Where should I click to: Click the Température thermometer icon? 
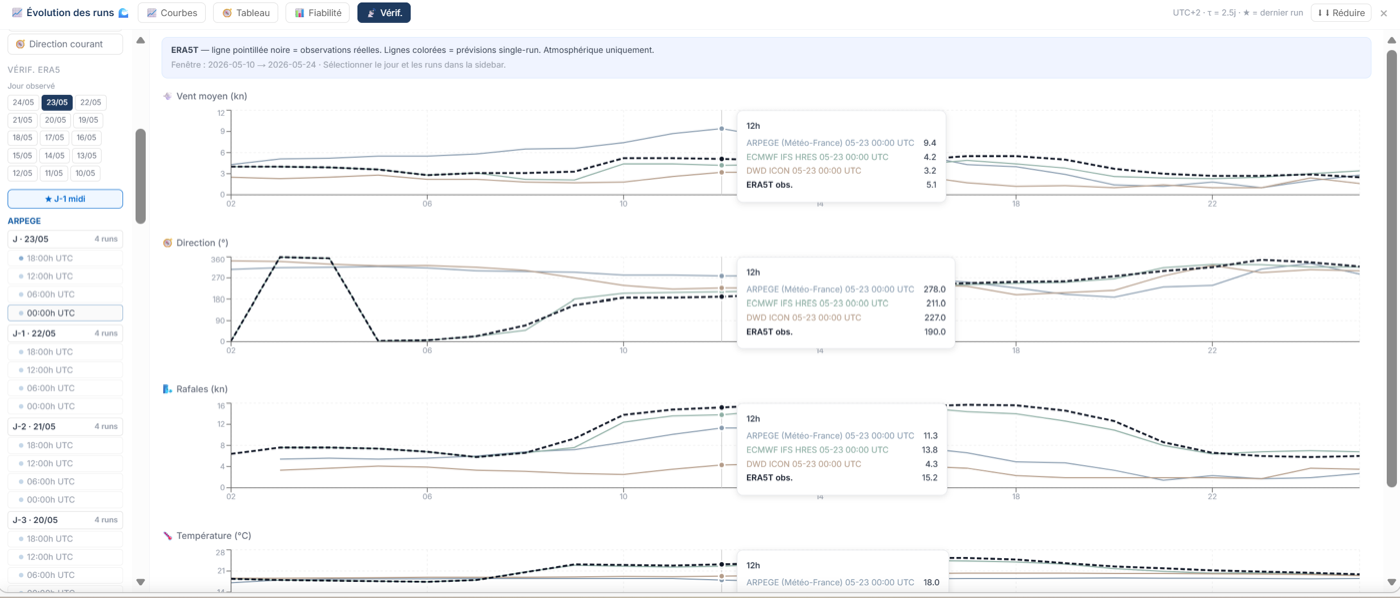tap(167, 536)
